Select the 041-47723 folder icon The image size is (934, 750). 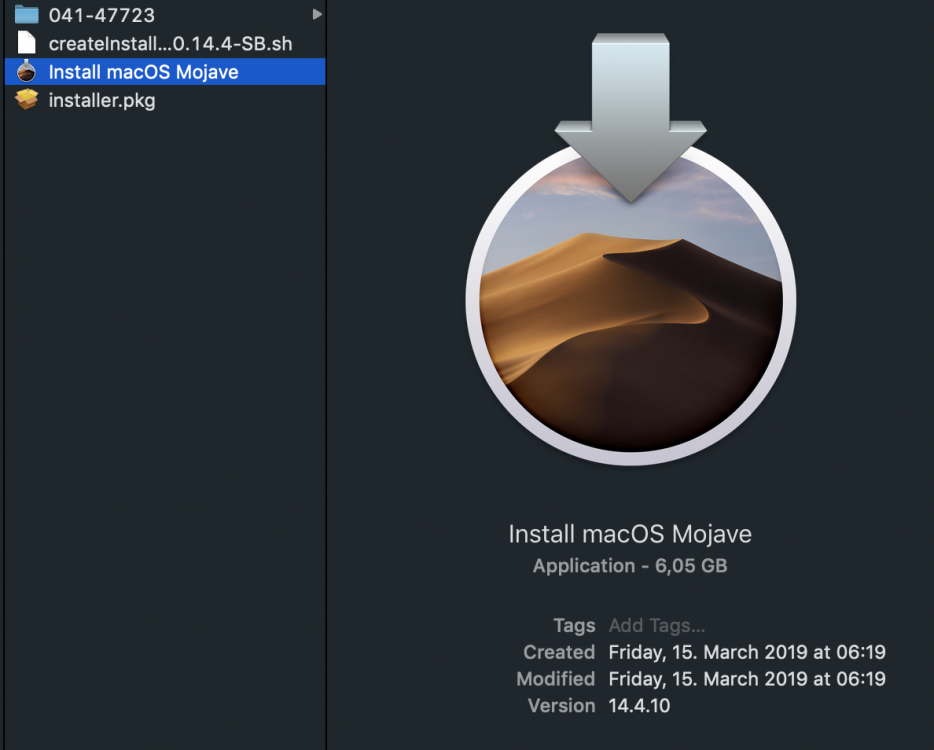click(27, 13)
